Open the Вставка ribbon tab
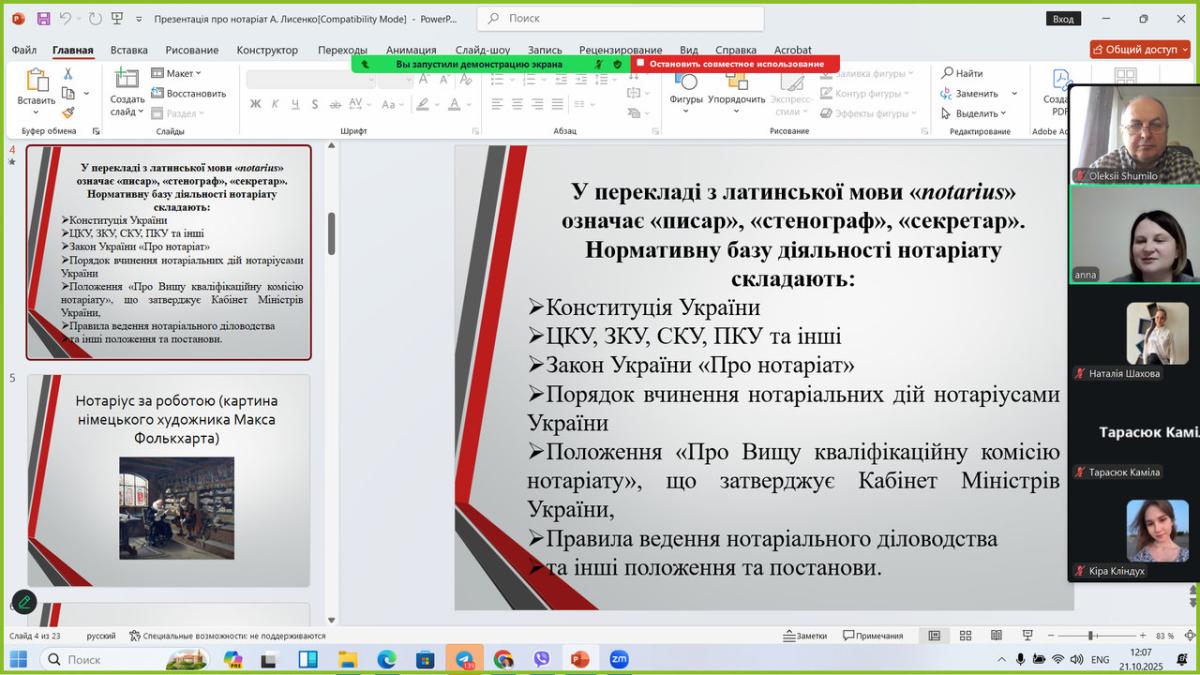Viewport: 1200px width, 675px height. point(129,50)
